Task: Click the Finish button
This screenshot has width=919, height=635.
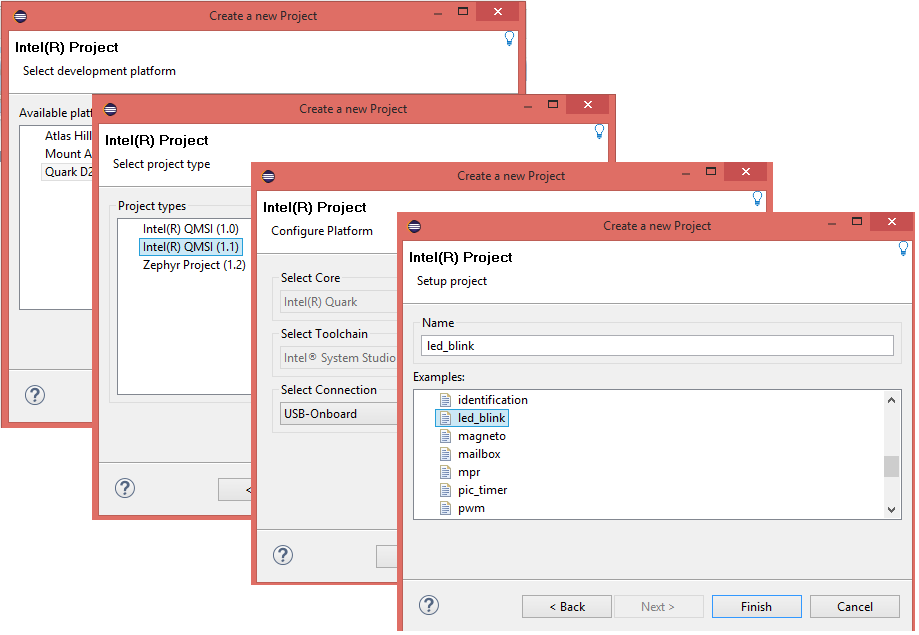Action: [757, 607]
